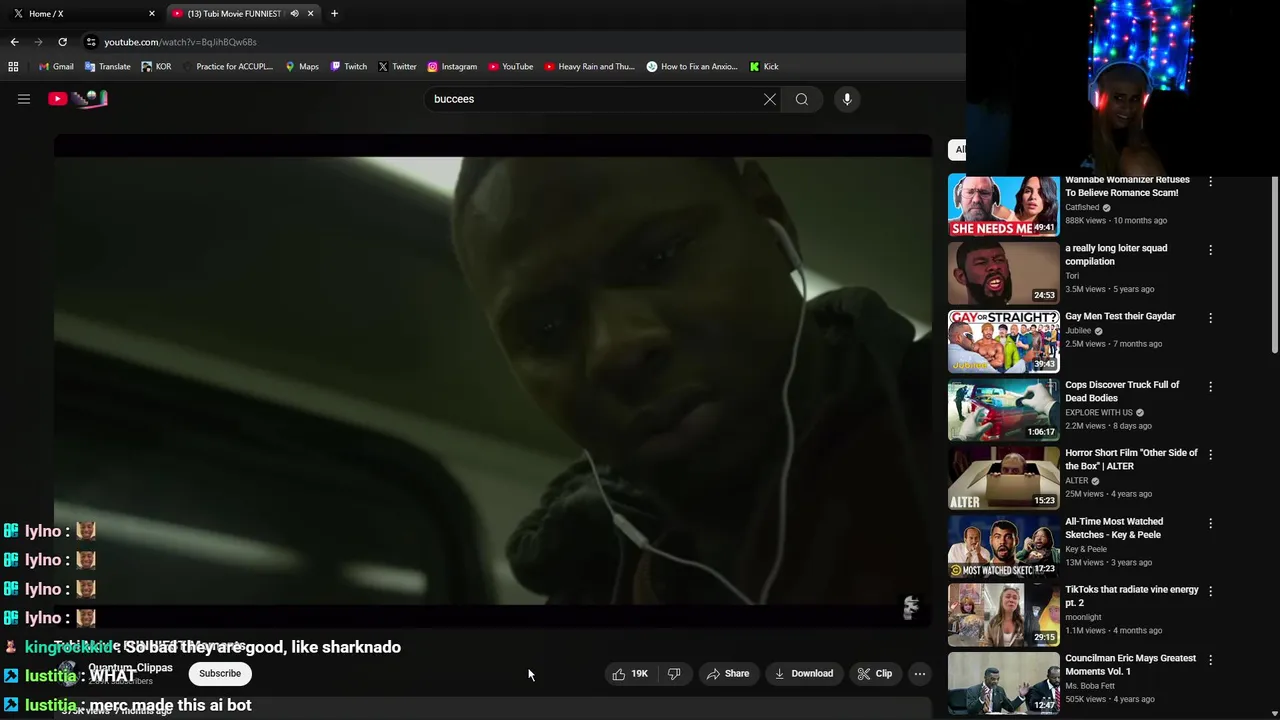Open more actions ellipsis under video

(920, 674)
